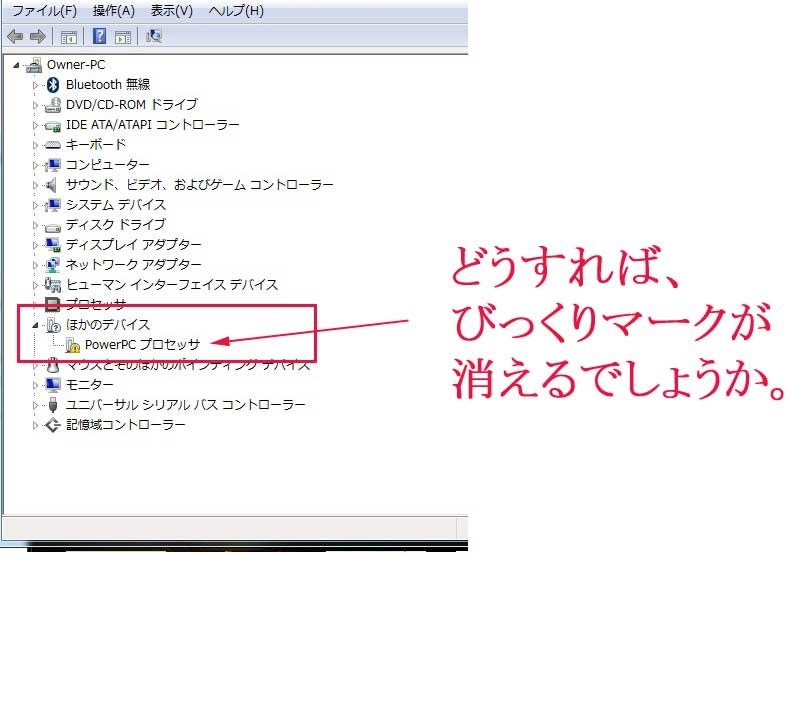Click the コンピューター category icon

(x=52, y=165)
